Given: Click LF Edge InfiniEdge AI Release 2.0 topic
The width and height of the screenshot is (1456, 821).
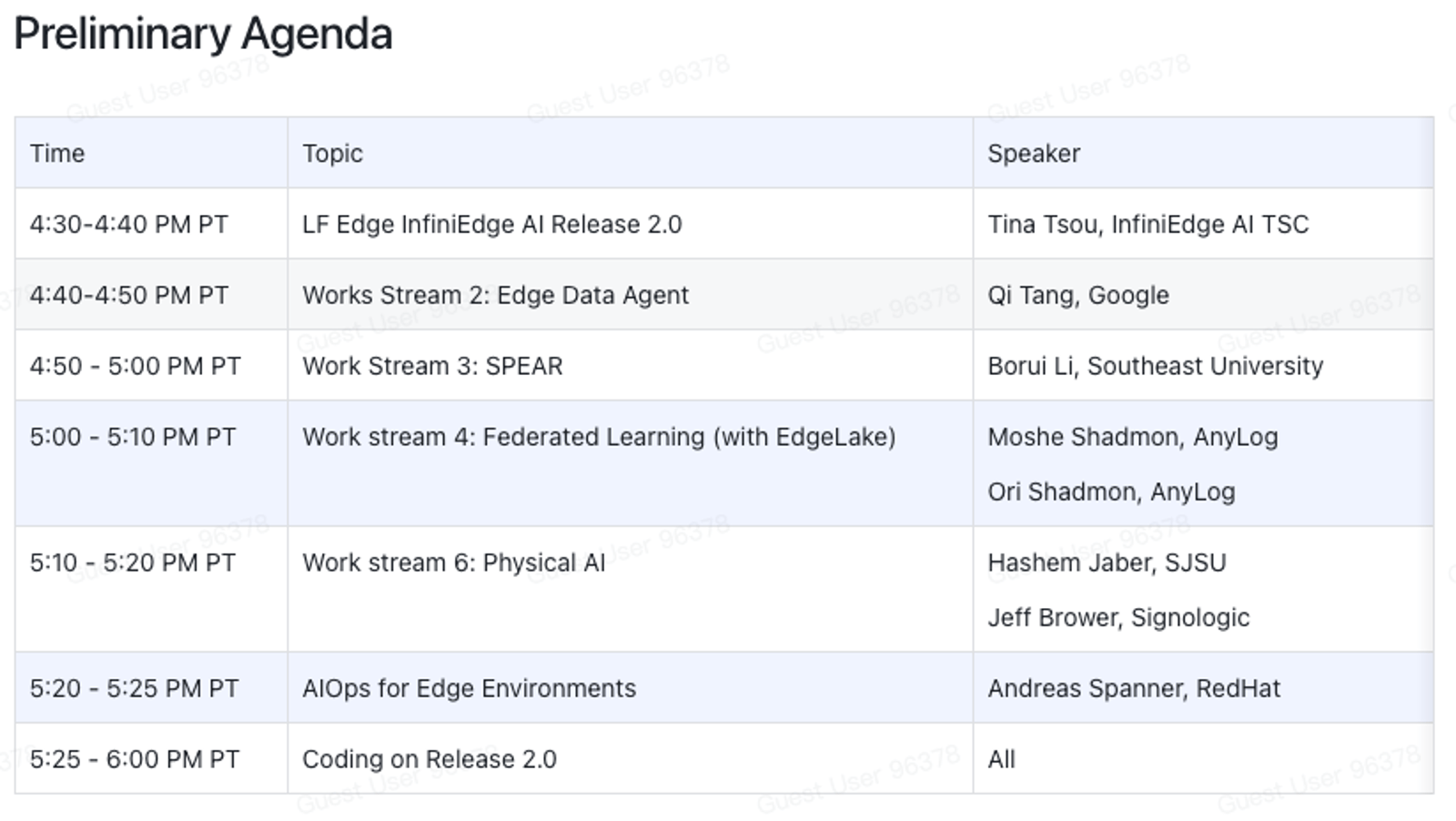Looking at the screenshot, I should tap(492, 225).
